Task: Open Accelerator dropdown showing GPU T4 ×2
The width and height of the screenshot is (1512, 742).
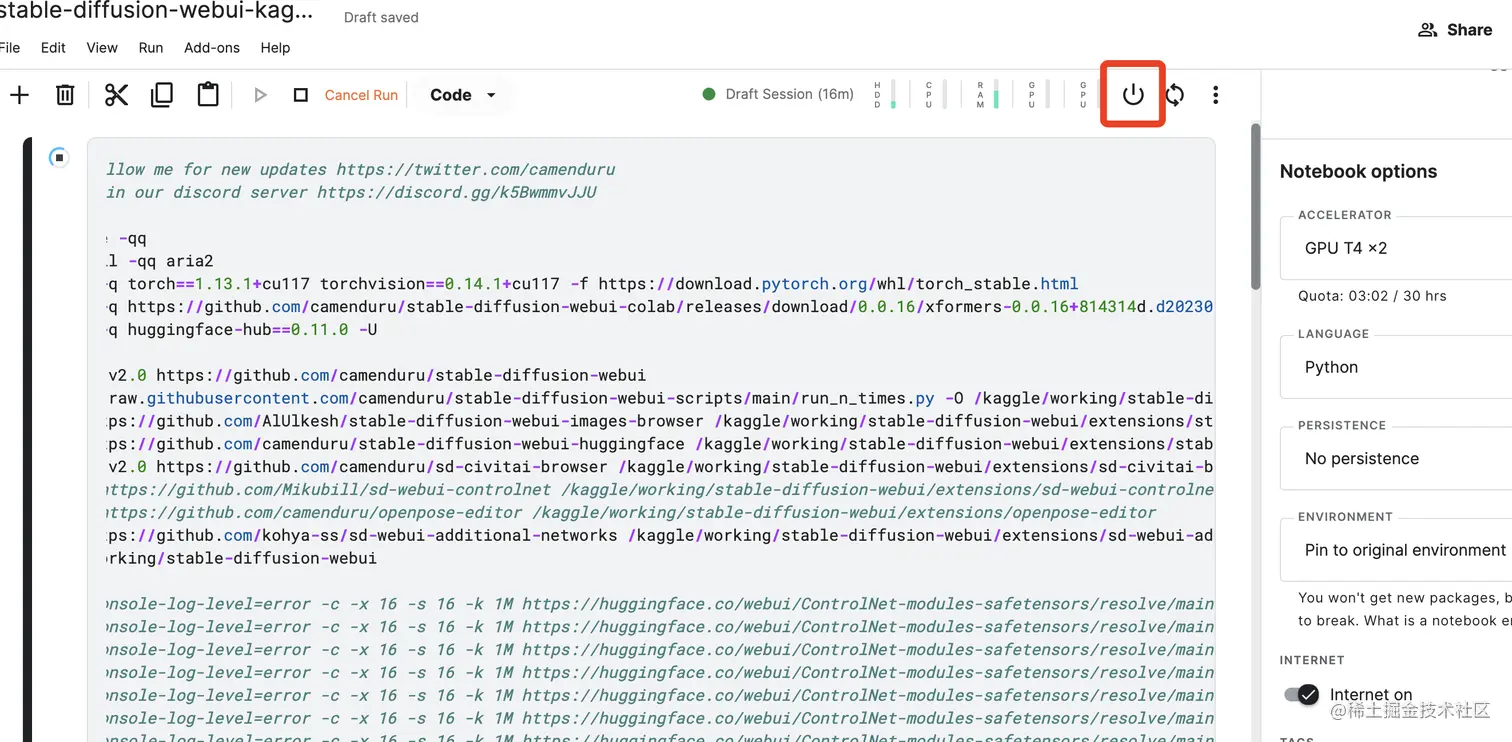Action: click(1396, 248)
